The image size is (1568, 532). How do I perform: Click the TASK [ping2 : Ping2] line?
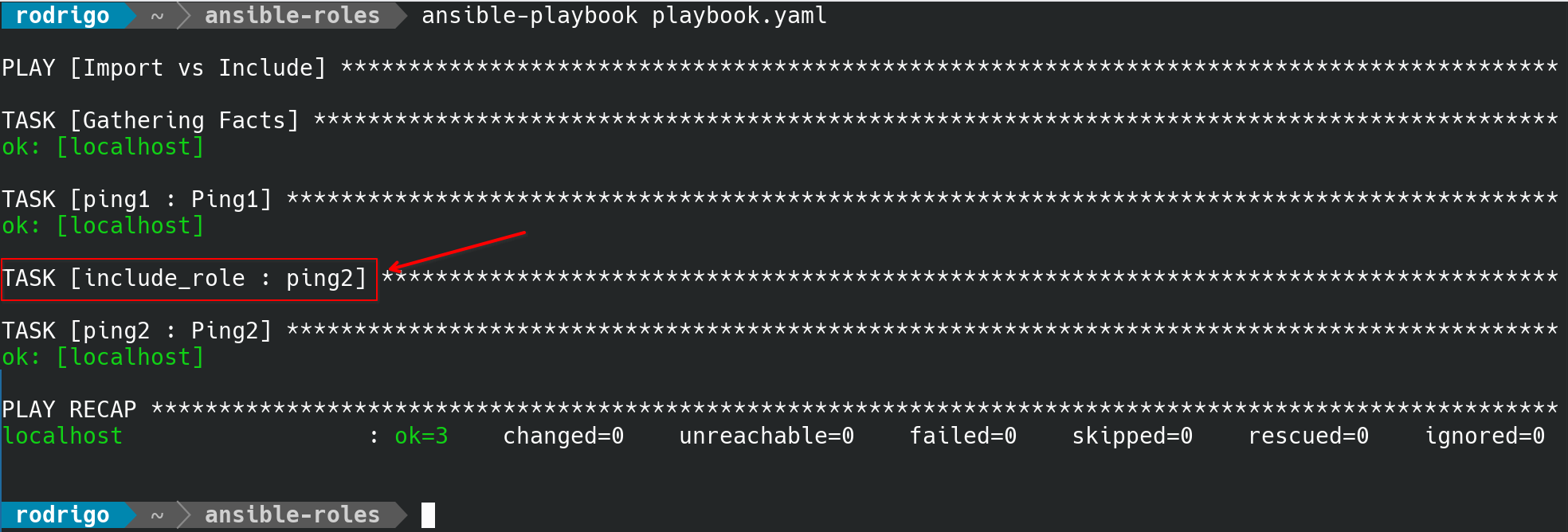click(x=137, y=331)
